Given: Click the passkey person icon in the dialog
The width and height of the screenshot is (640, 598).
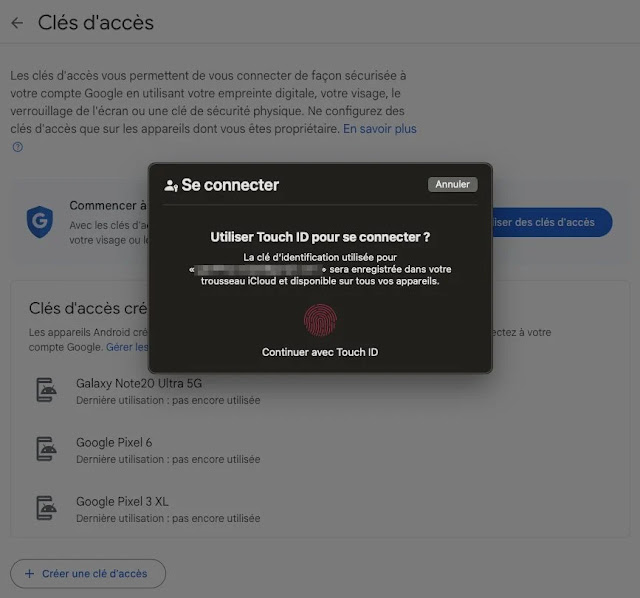Looking at the screenshot, I should 171,186.
